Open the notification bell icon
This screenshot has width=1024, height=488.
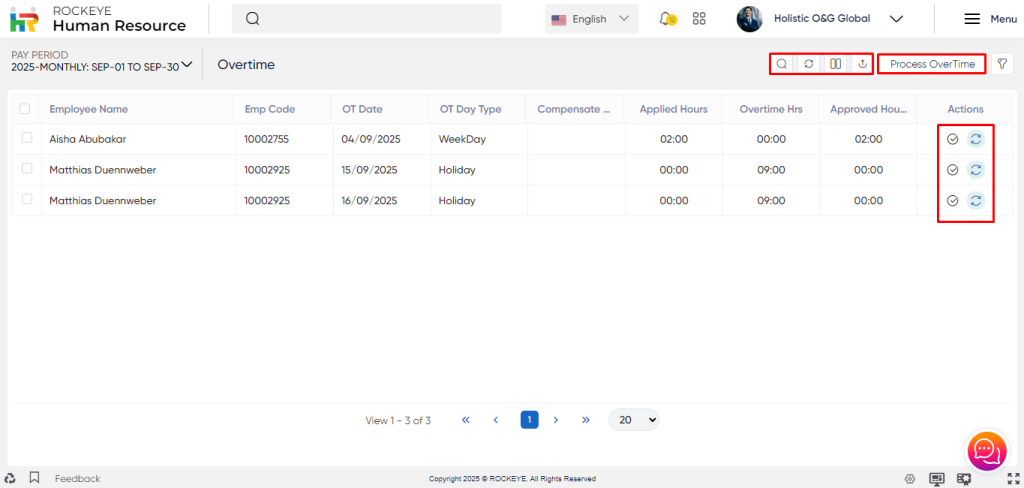coord(667,19)
